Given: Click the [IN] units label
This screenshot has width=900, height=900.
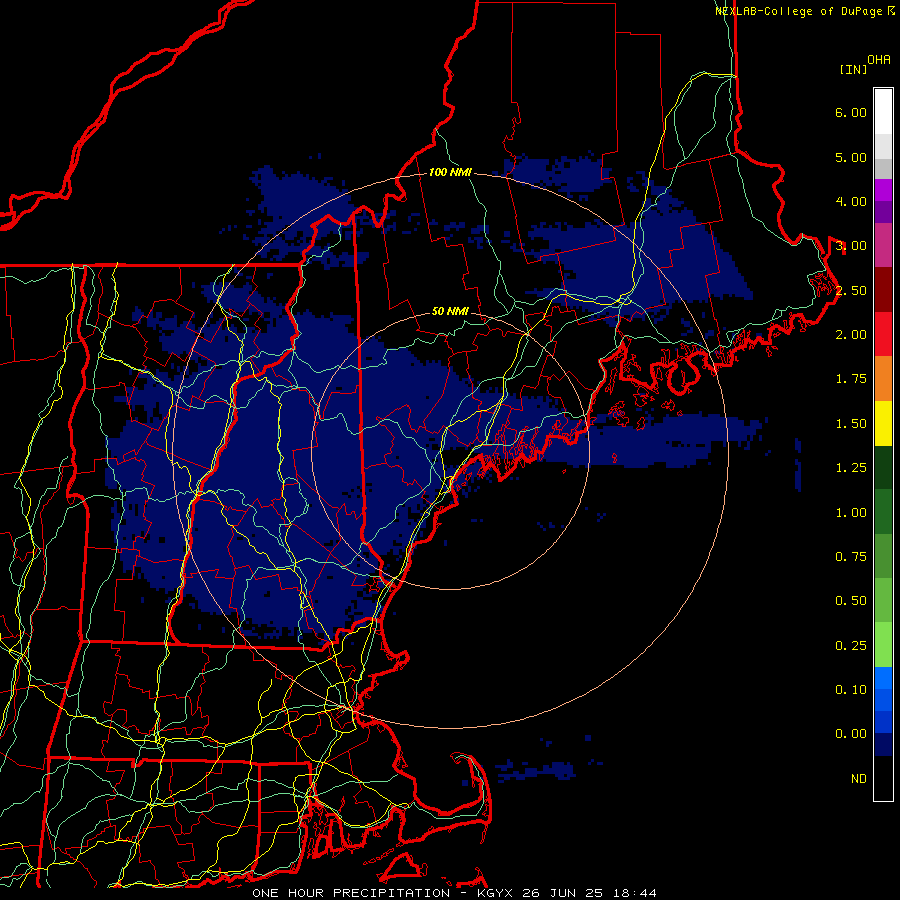Looking at the screenshot, I should [x=853, y=69].
